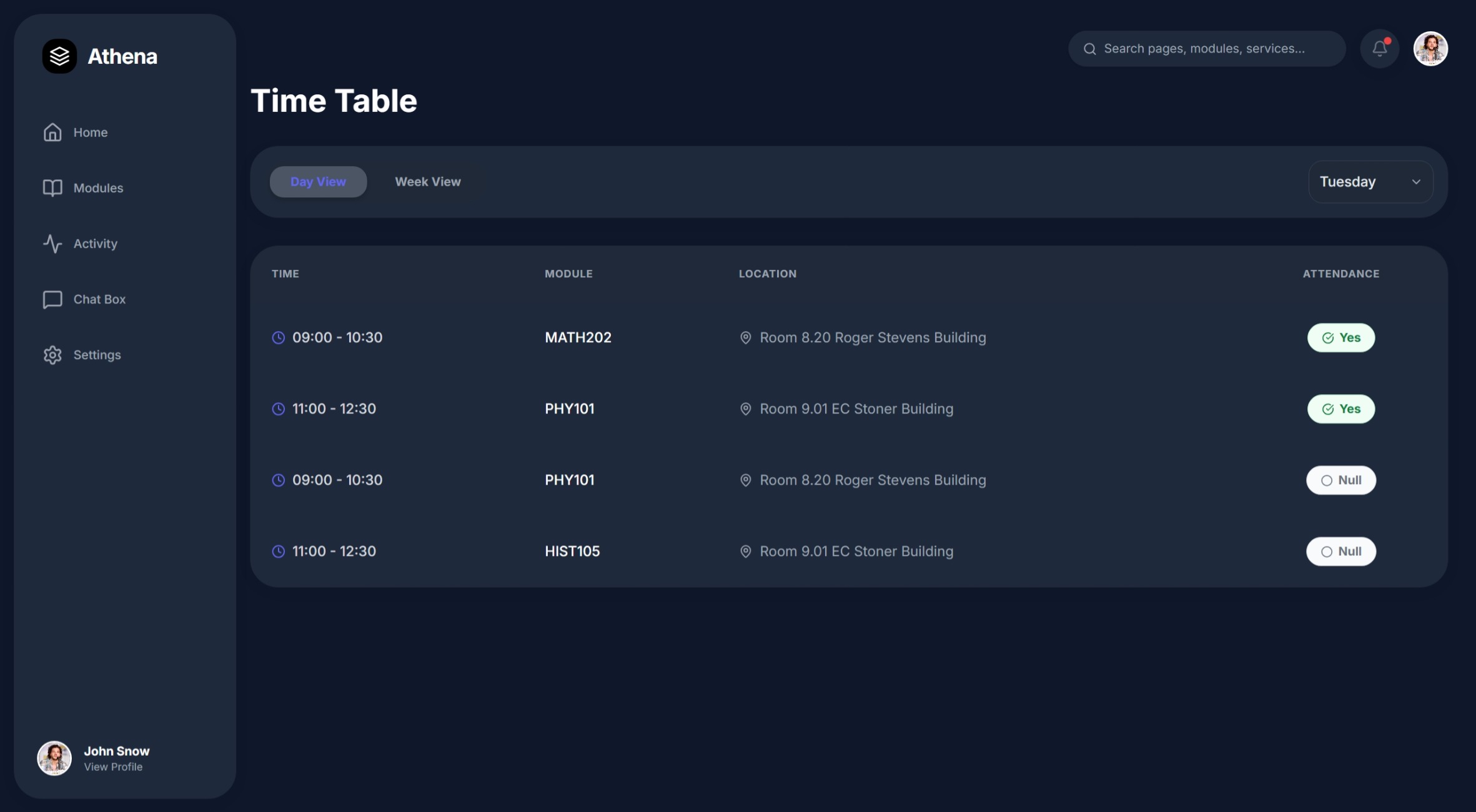Toggle the HIST105 Null attendance badge
1476x812 pixels.
click(x=1340, y=552)
